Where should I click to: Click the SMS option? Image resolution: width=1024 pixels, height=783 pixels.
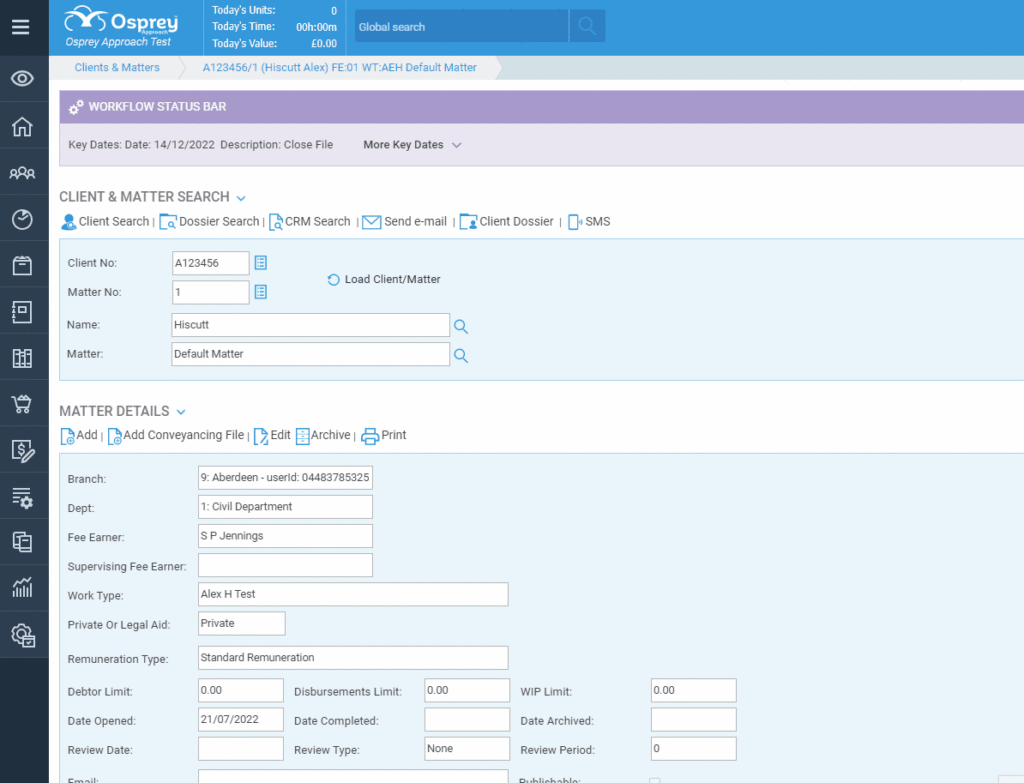(x=589, y=221)
